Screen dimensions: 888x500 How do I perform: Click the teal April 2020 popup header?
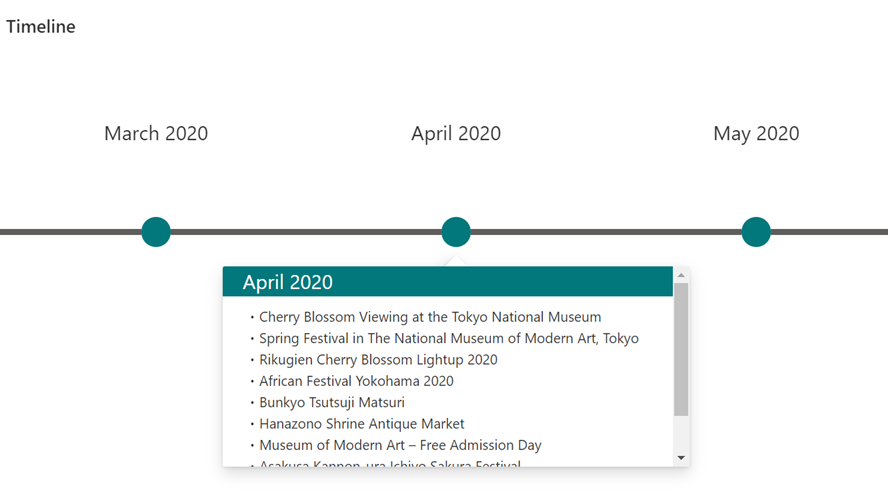pos(447,281)
